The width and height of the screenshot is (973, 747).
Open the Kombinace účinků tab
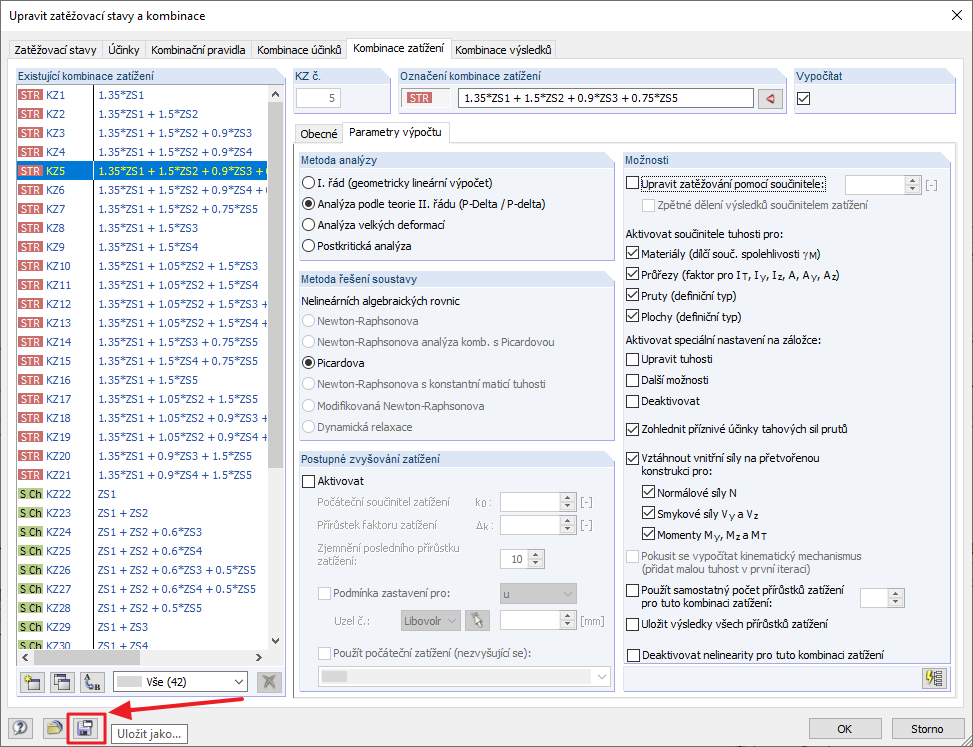click(299, 50)
